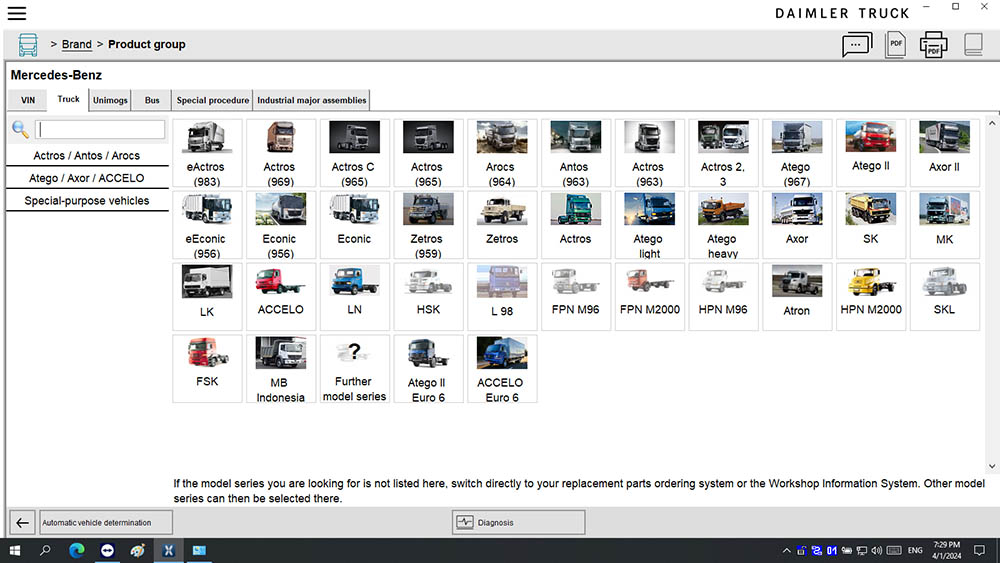Open the book manual icon

pos(973,45)
